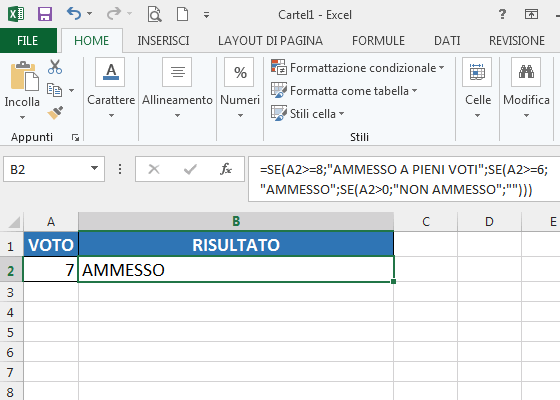Open Print Preview icon in quick access toolbar
This screenshot has height=400, width=560.
point(155,15)
